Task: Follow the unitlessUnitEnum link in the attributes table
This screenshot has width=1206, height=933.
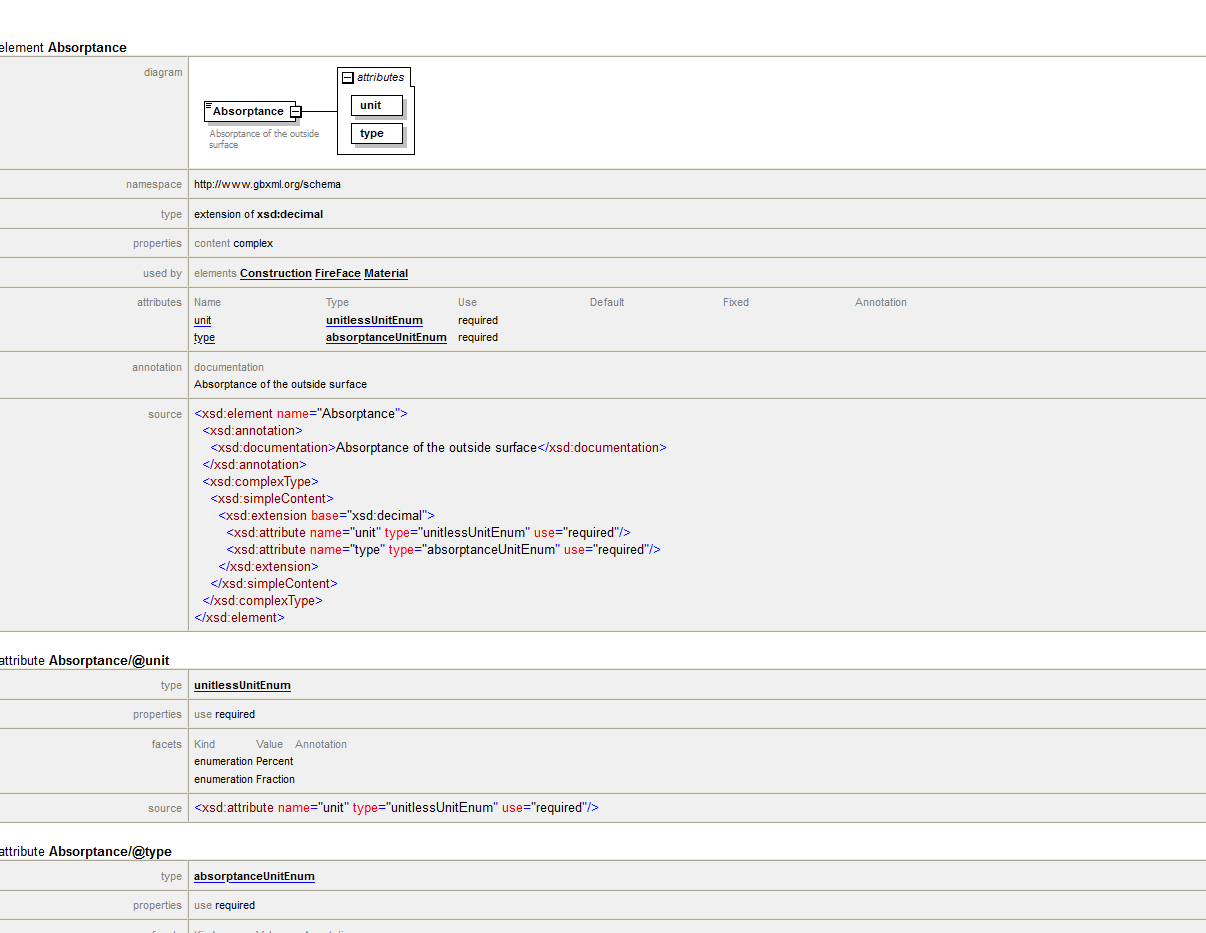Action: (374, 320)
